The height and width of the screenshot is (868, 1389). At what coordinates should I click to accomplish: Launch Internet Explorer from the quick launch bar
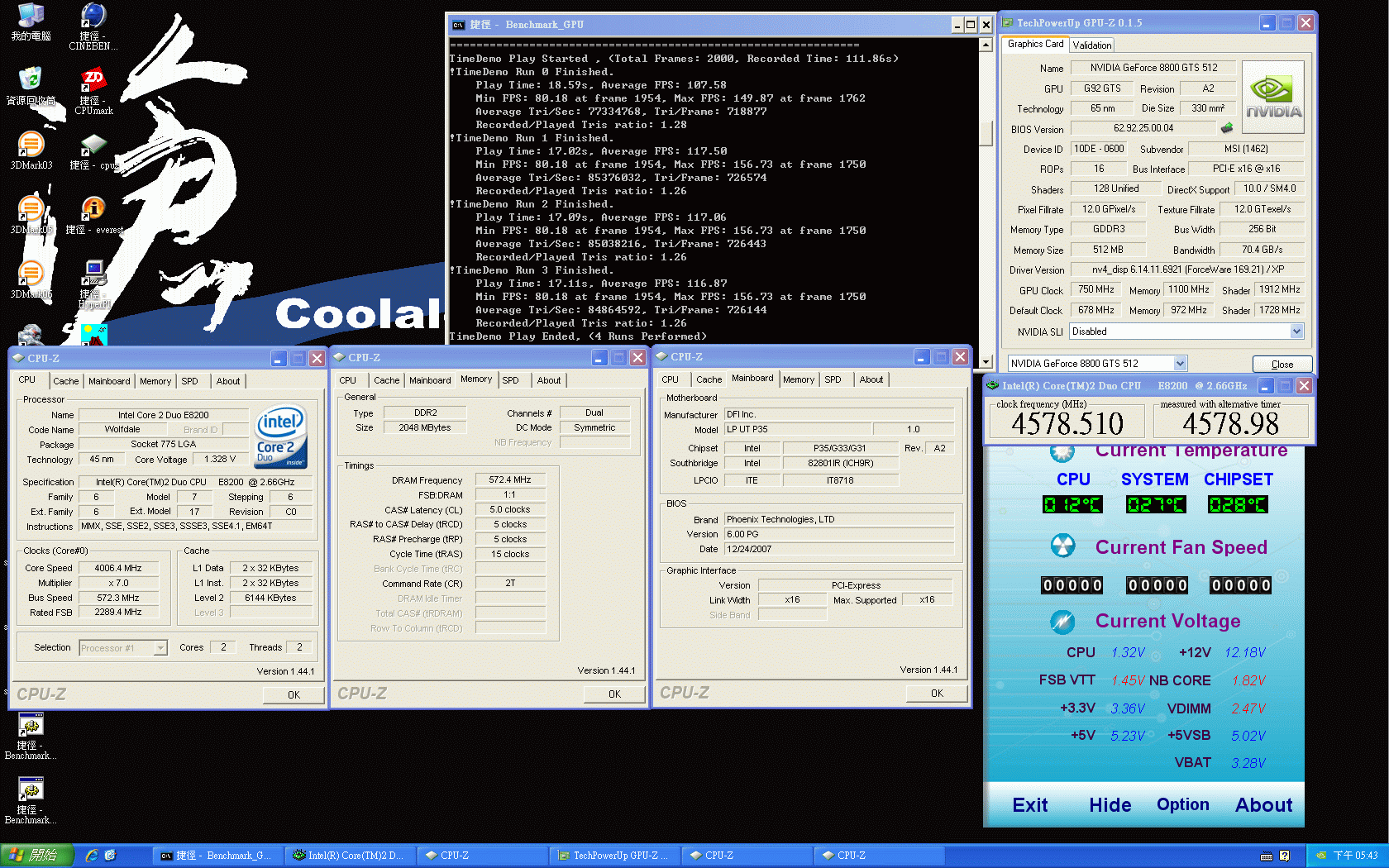[91, 856]
